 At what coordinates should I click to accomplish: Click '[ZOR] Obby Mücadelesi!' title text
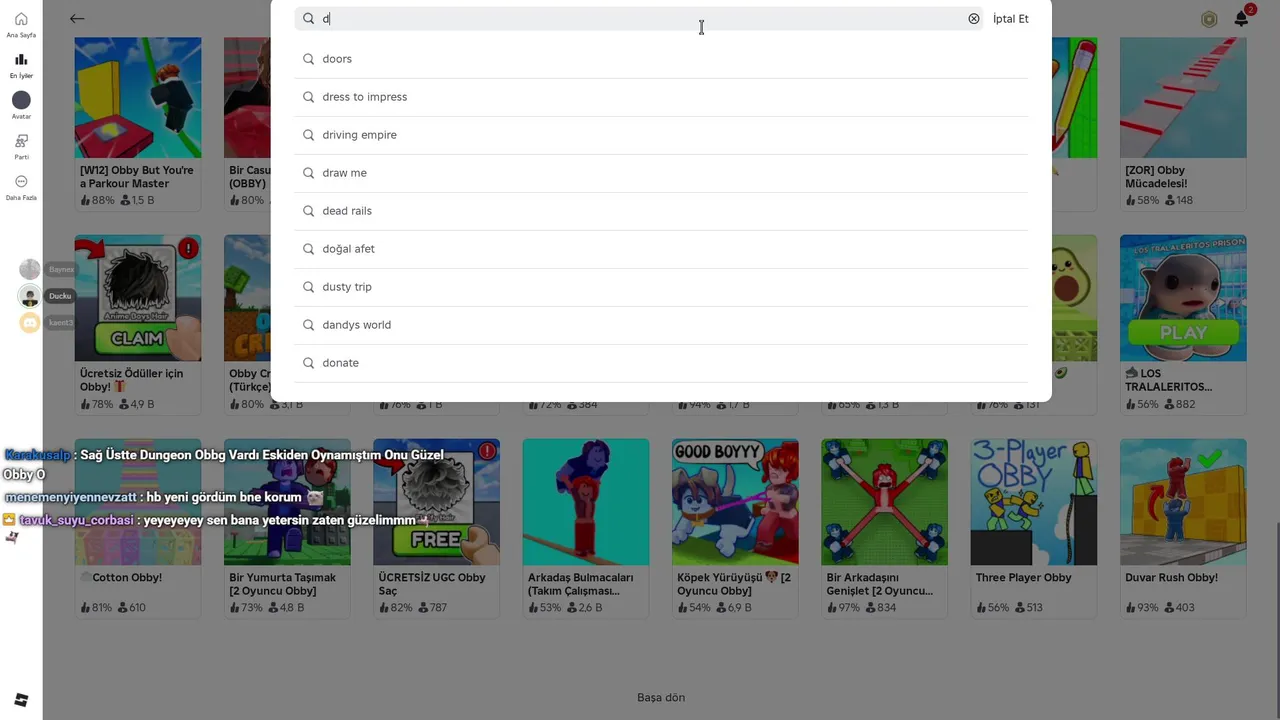[x=1156, y=177]
